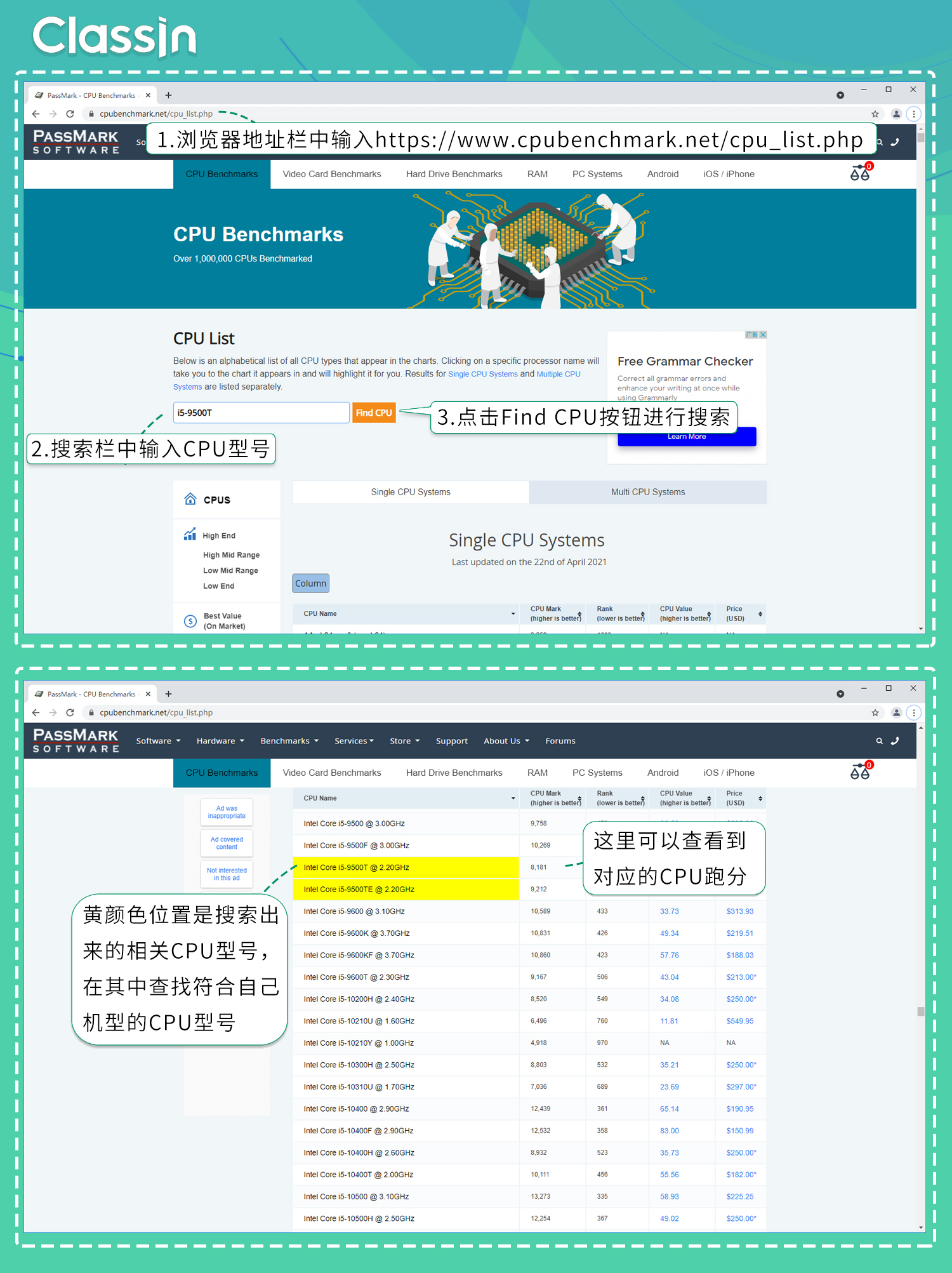Open the Single CPU Systems link in the description text
This screenshot has width=952, height=1273.
click(483, 374)
